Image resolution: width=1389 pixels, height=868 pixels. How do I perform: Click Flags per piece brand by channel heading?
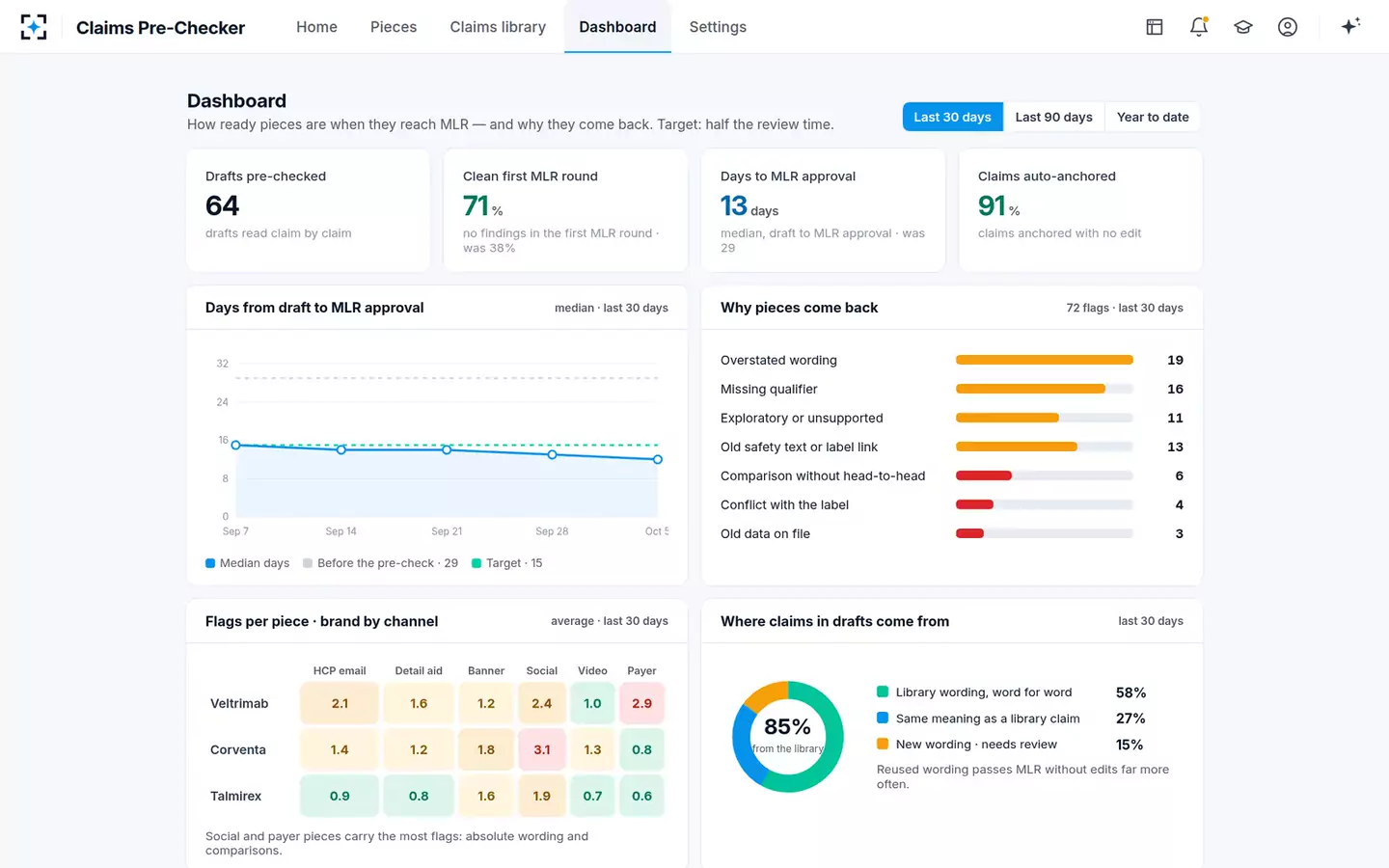click(321, 621)
